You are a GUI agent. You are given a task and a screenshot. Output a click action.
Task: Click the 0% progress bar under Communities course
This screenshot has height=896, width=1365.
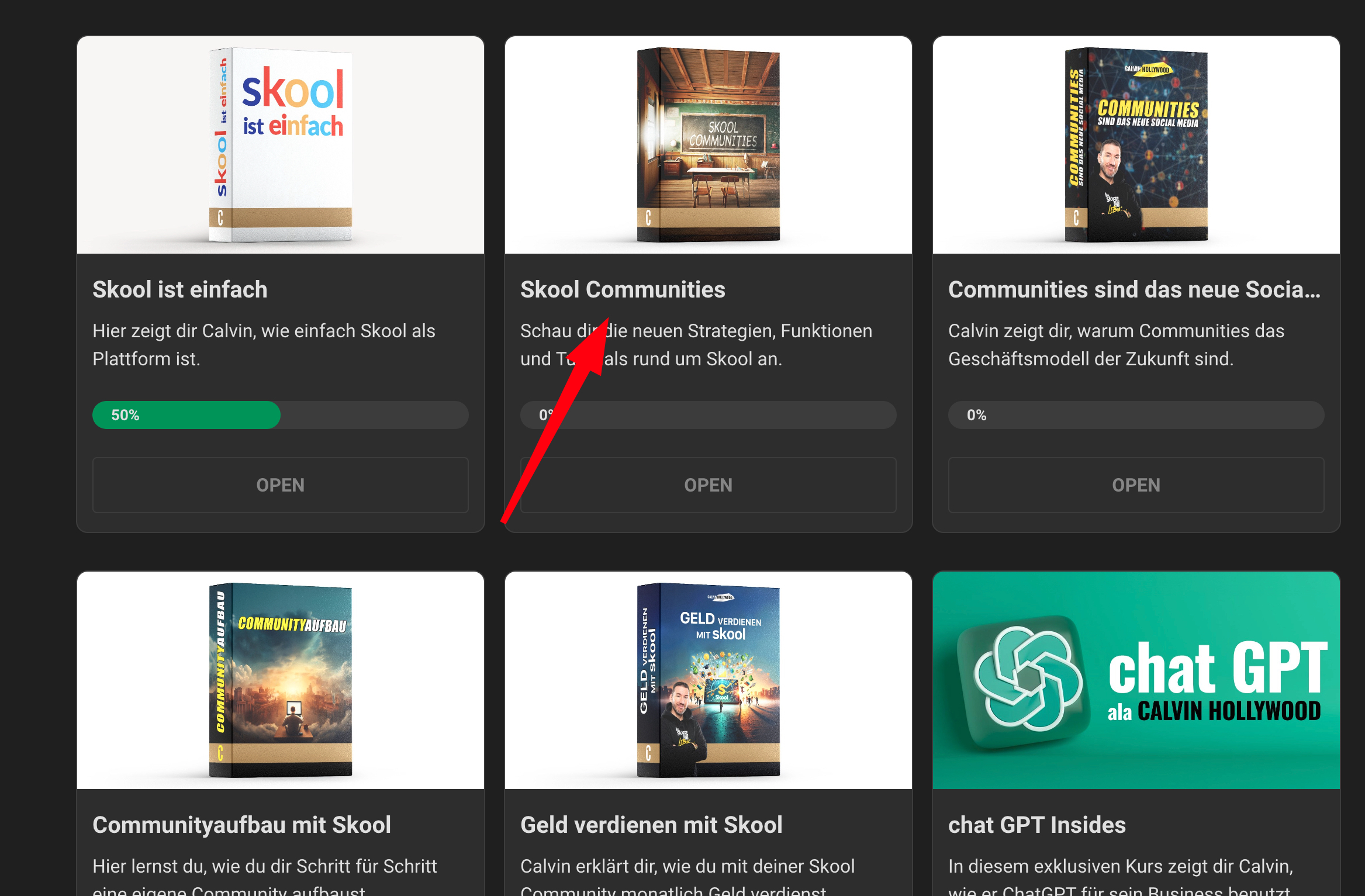pos(1136,415)
